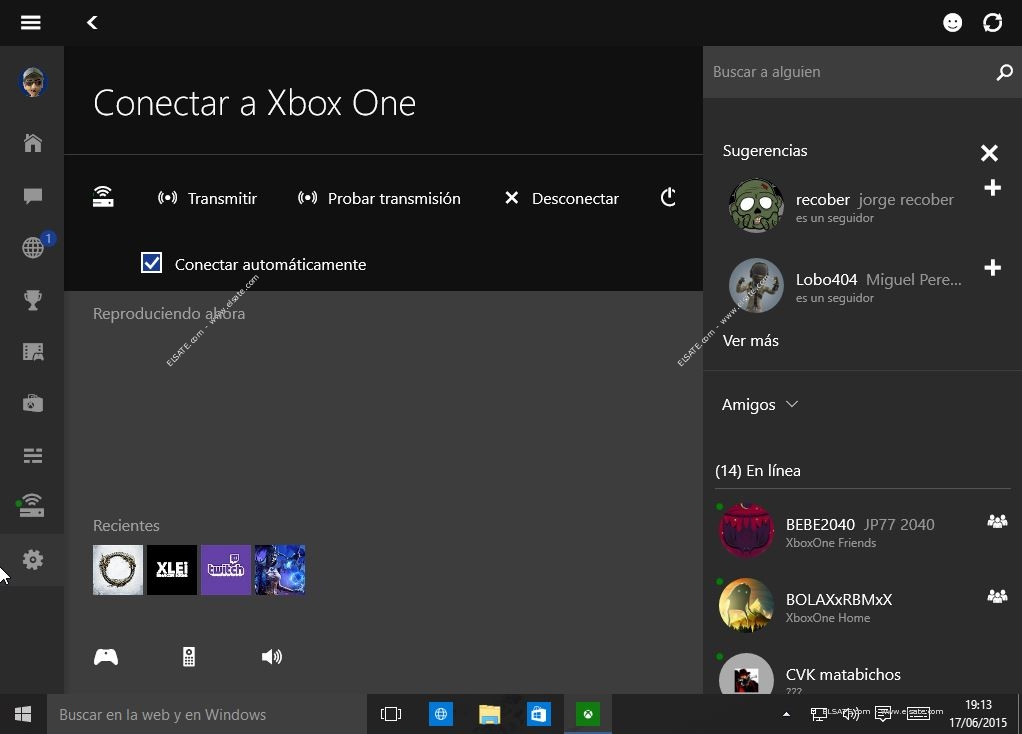
Task: Click Desconectar button
Action: [x=562, y=198]
